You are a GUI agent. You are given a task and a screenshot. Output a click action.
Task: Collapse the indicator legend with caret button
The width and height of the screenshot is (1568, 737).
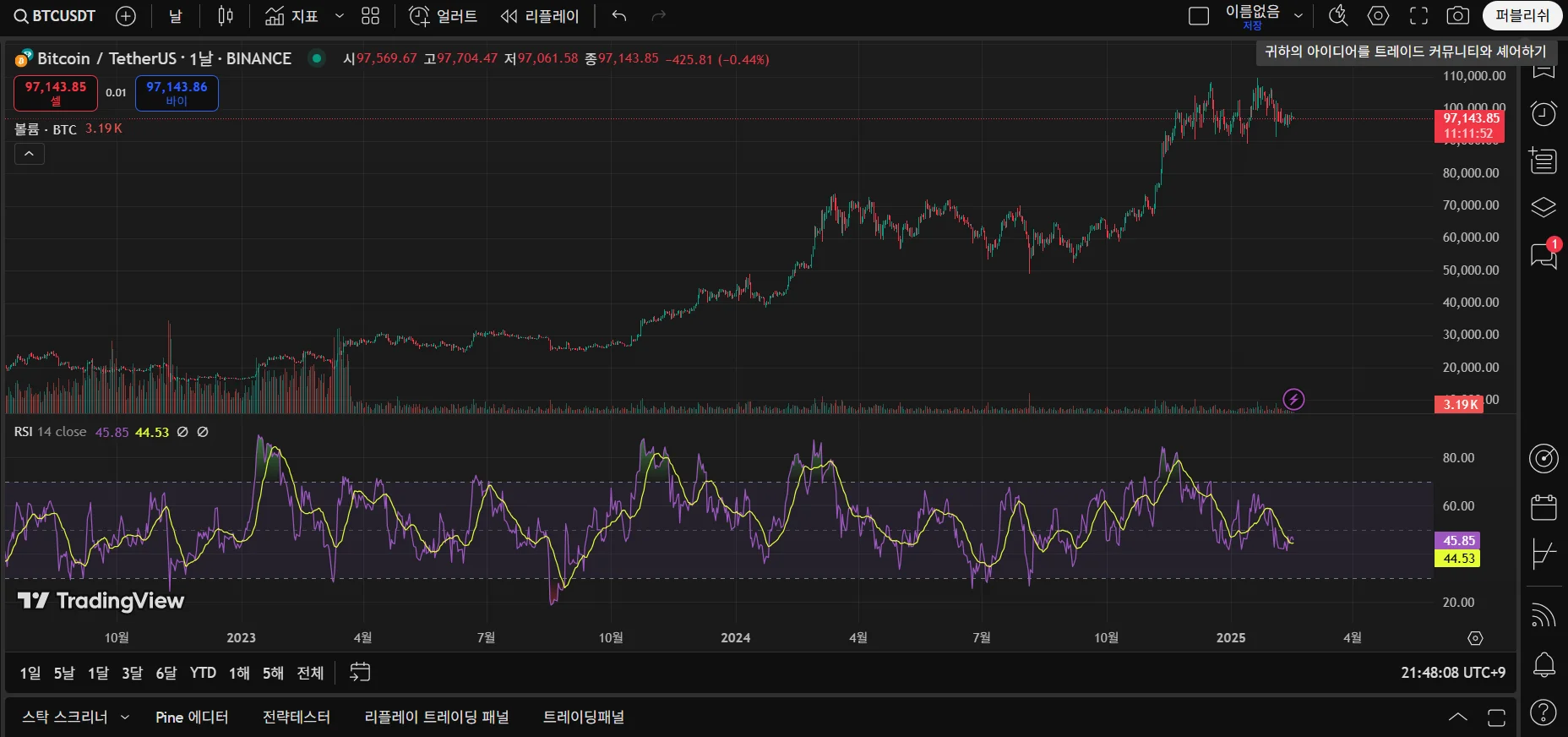[29, 154]
